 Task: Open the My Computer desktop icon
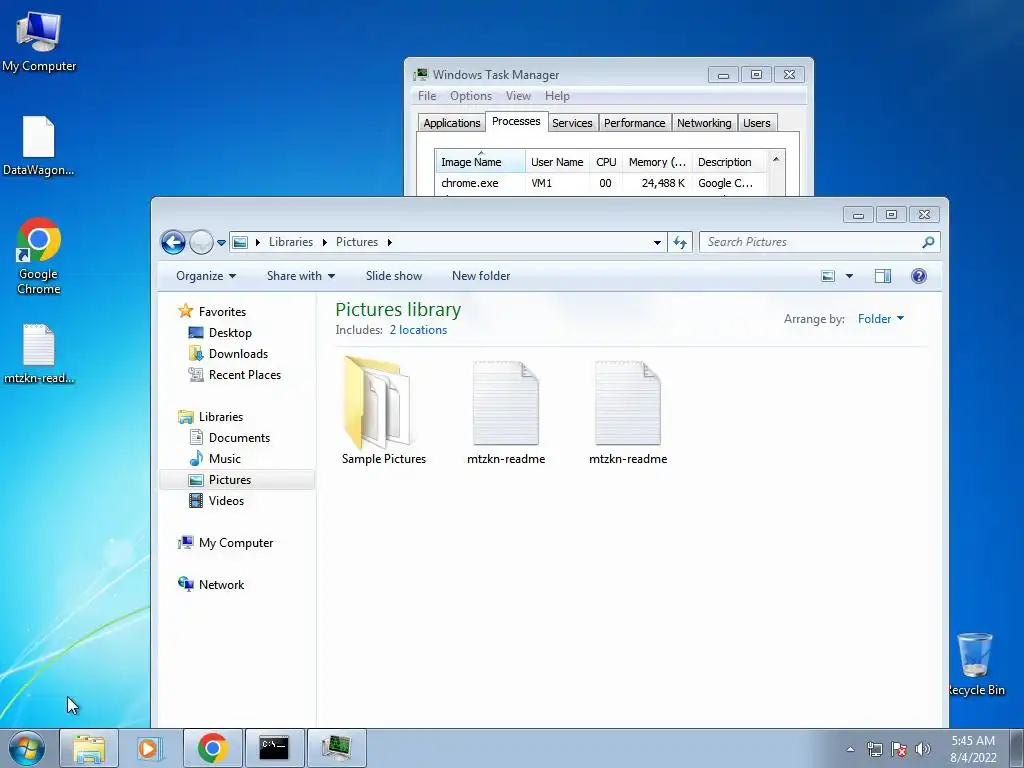pos(39,40)
